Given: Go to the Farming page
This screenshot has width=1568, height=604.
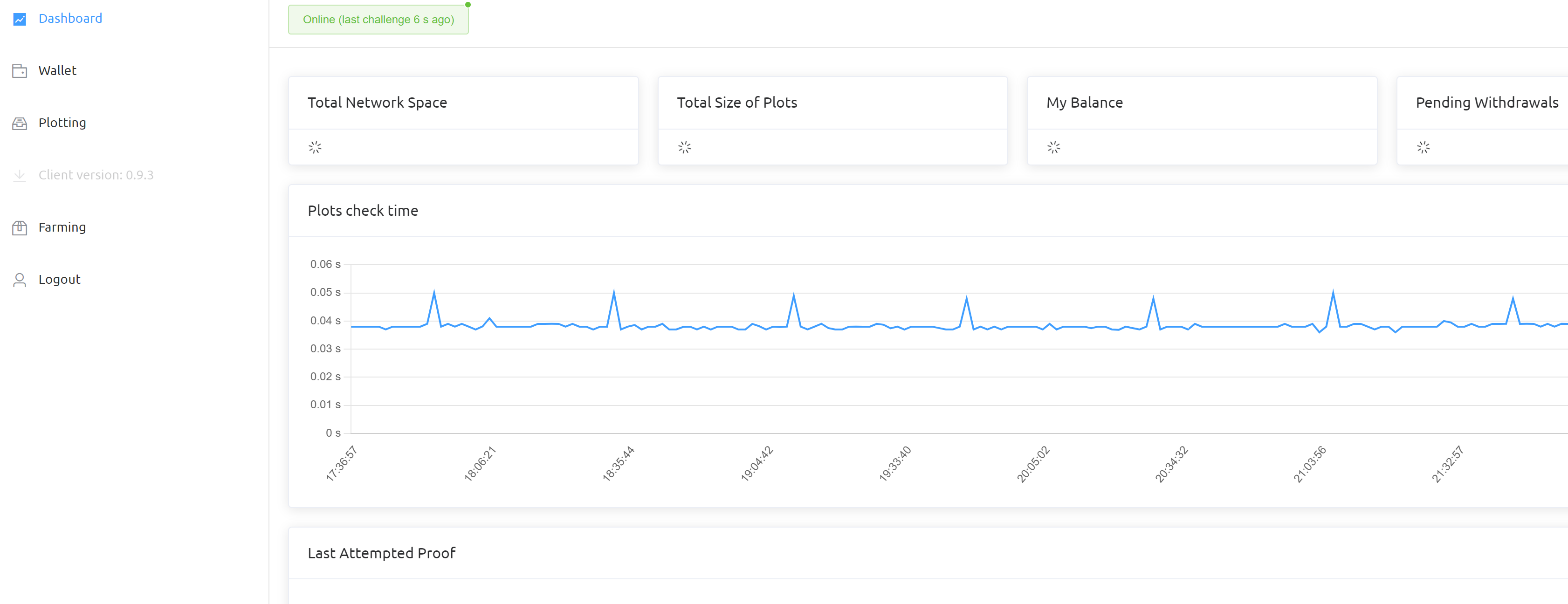Looking at the screenshot, I should click(x=62, y=227).
